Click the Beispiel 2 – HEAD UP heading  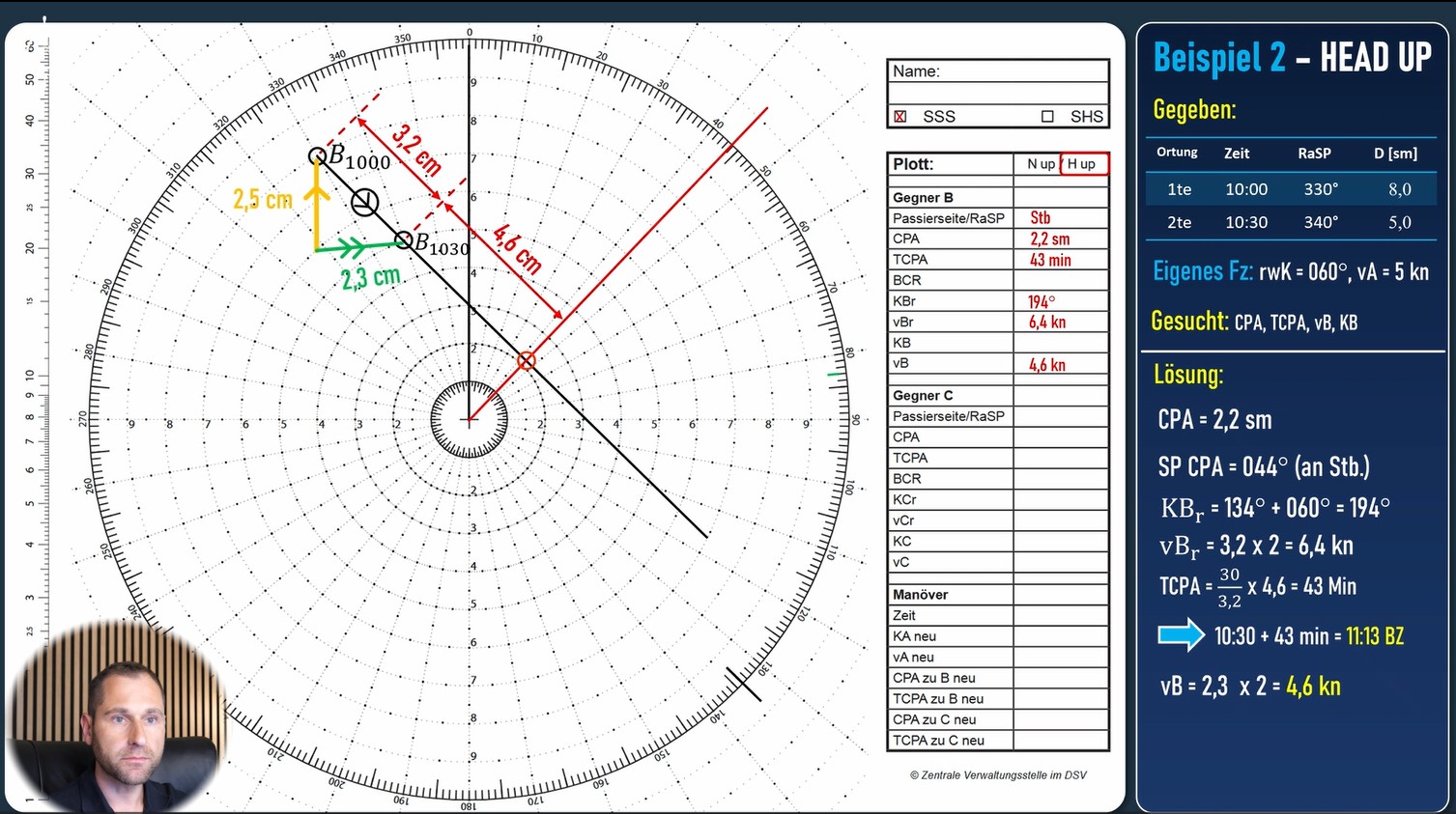point(1292,58)
